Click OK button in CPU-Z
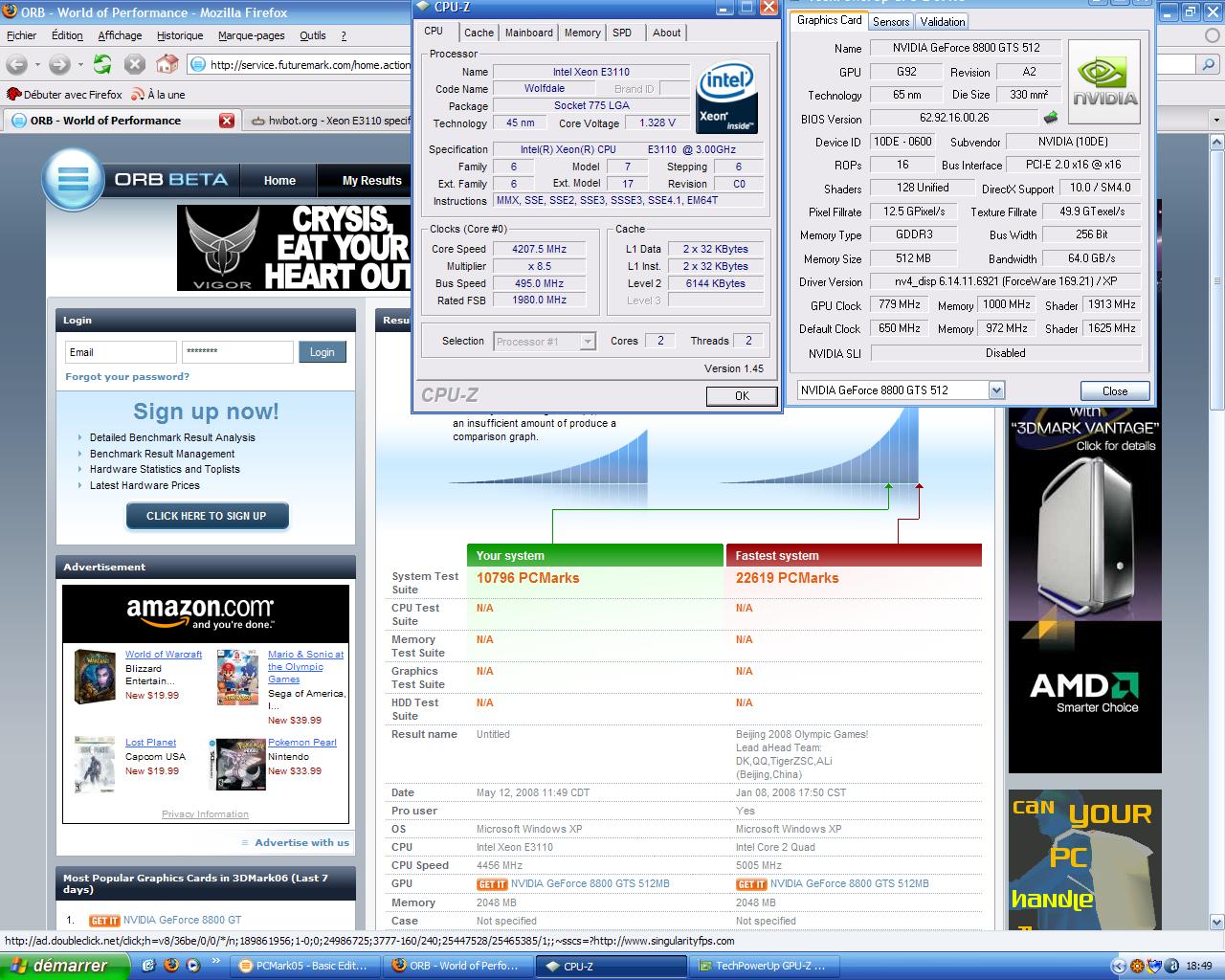The width and height of the screenshot is (1225, 980). click(x=742, y=395)
